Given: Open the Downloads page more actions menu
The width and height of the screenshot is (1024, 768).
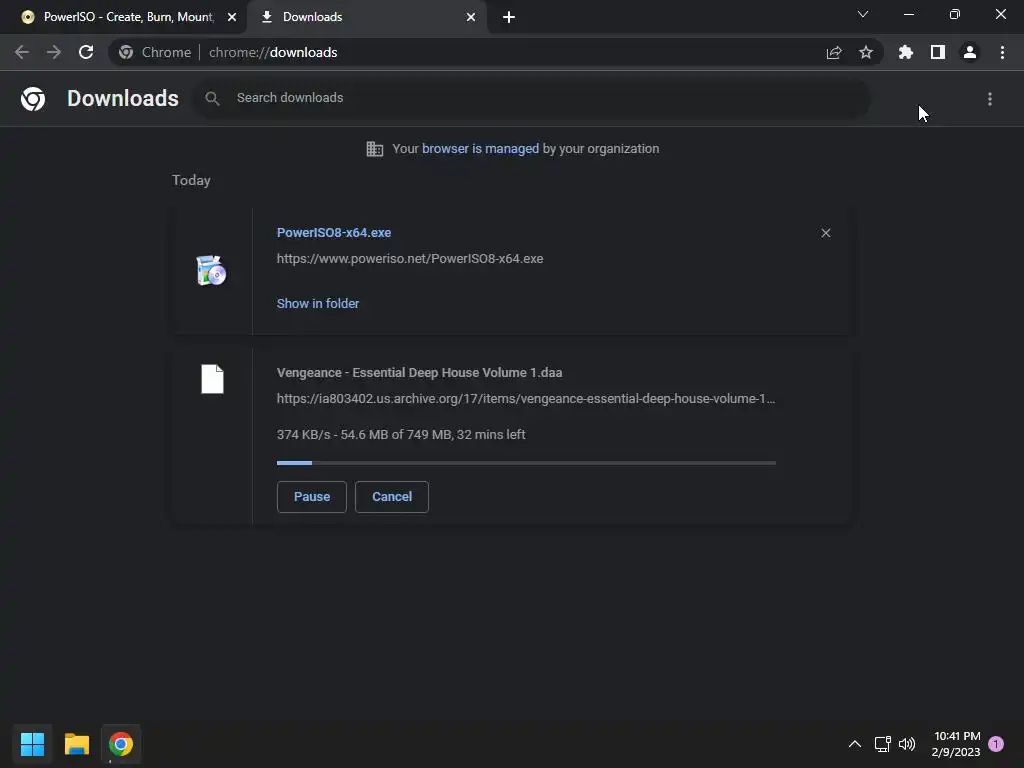Looking at the screenshot, I should 990,99.
